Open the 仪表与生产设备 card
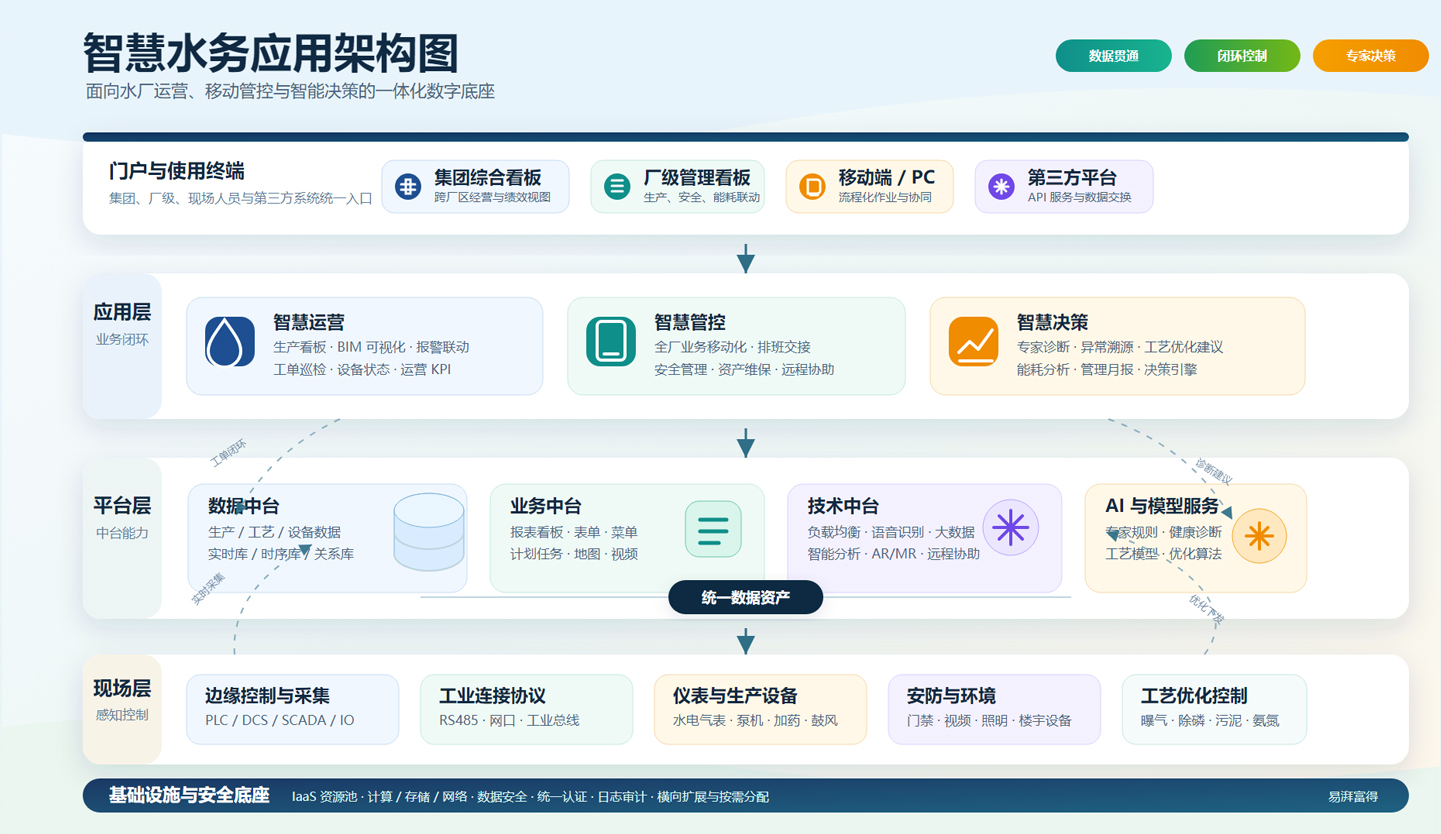 pyautogui.click(x=761, y=709)
